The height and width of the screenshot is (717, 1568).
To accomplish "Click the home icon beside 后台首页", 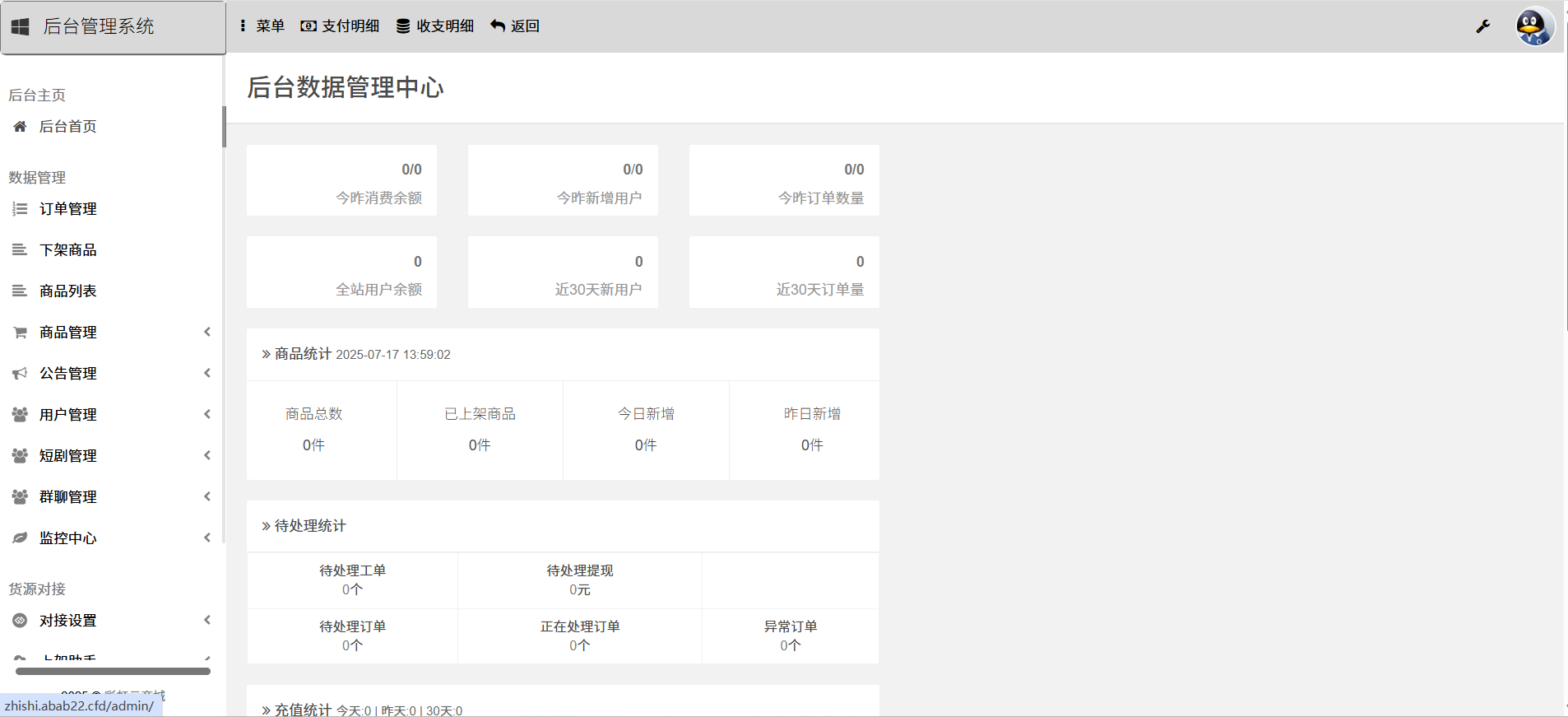I will pyautogui.click(x=20, y=127).
